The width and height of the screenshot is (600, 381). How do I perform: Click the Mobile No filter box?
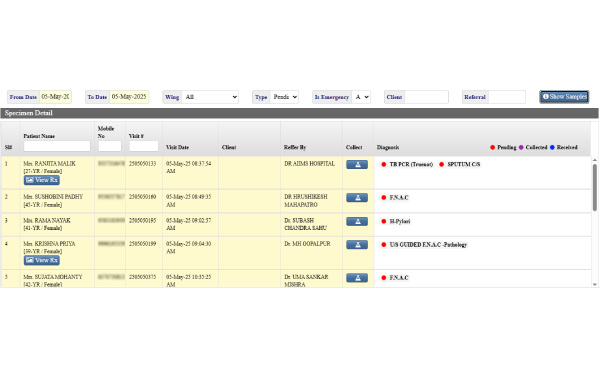point(110,146)
